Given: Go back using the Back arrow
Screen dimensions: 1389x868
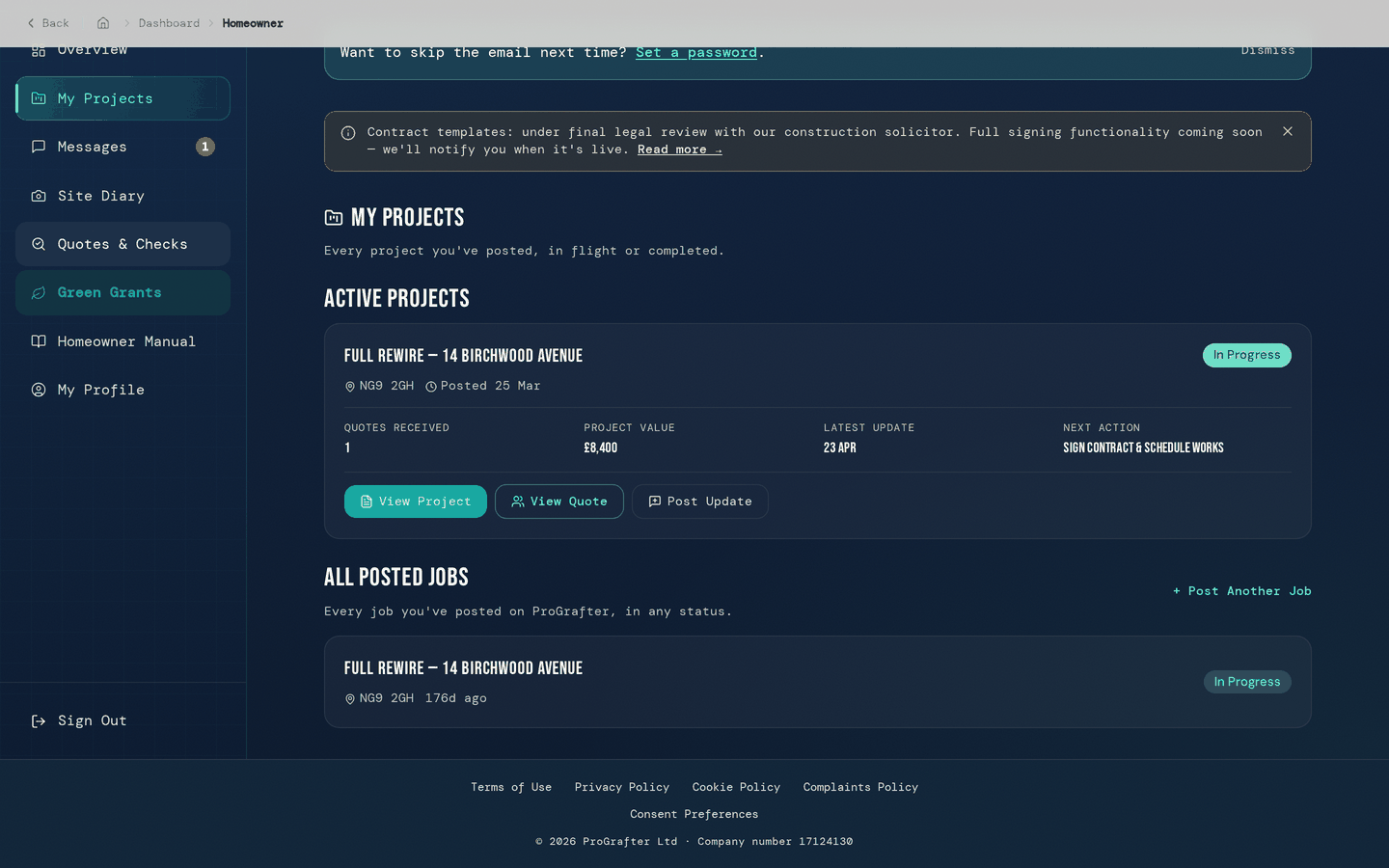Looking at the screenshot, I should [x=47, y=23].
